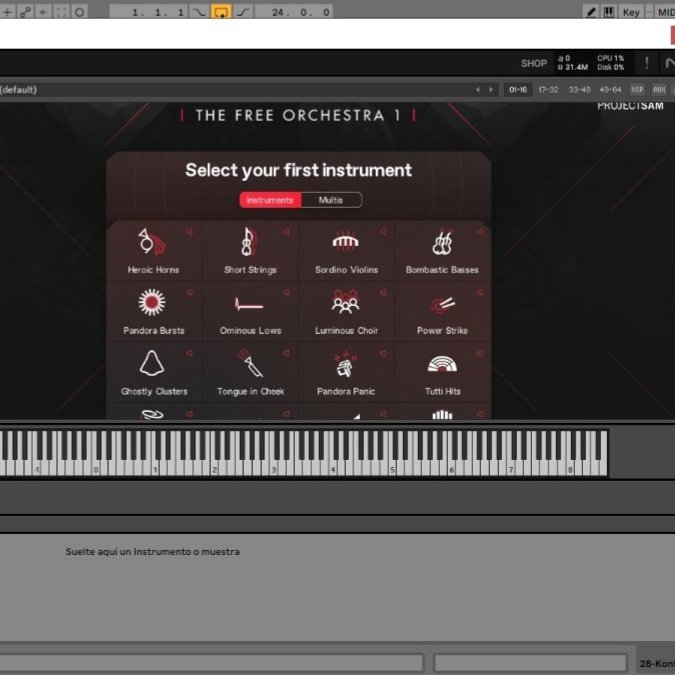
Task: Preview Short Strings with its speaker icon
Action: [x=286, y=232]
